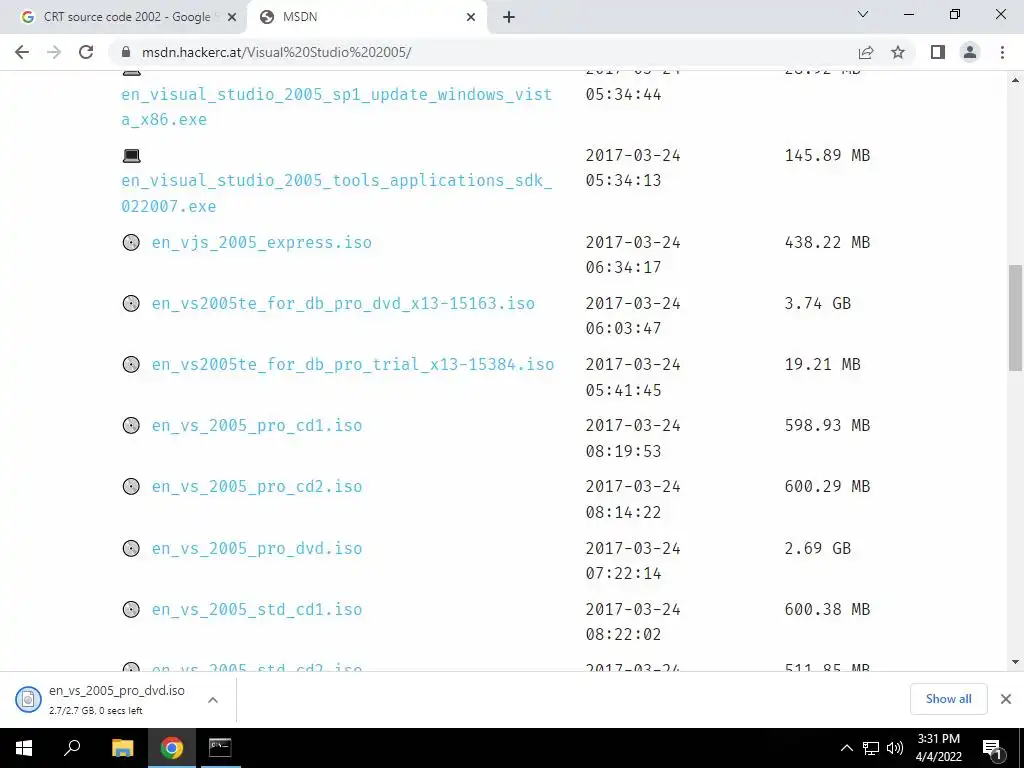Click the Chrome icon in the taskbar
The image size is (1024, 768).
(x=171, y=748)
